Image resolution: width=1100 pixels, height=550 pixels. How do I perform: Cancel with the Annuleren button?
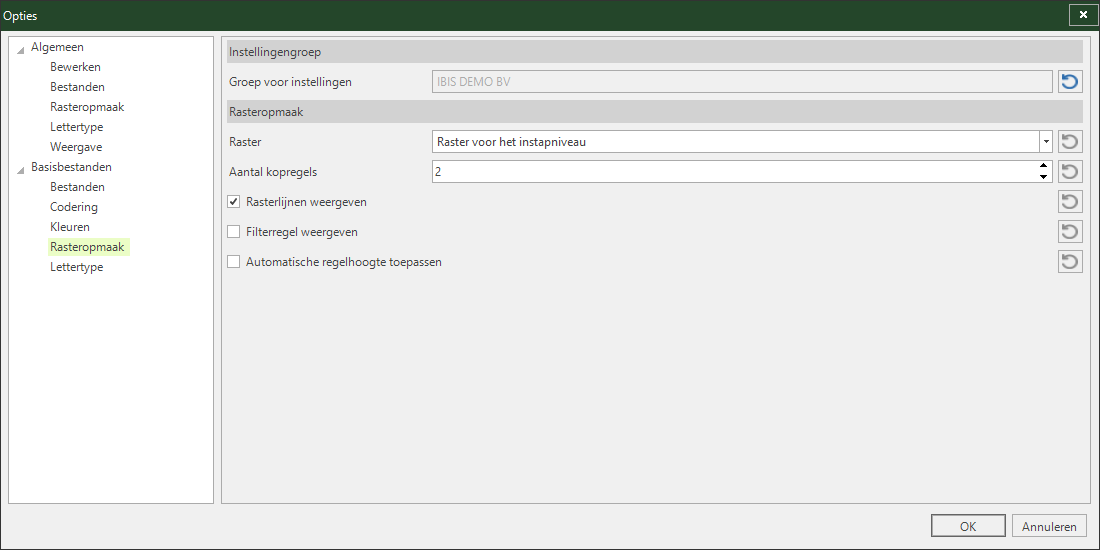[x=1049, y=527]
